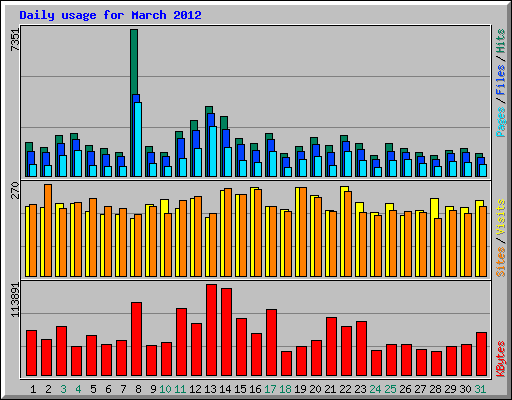The width and height of the screenshot is (512, 400).
Task: Click the Hits legend label
Action: coord(500,42)
